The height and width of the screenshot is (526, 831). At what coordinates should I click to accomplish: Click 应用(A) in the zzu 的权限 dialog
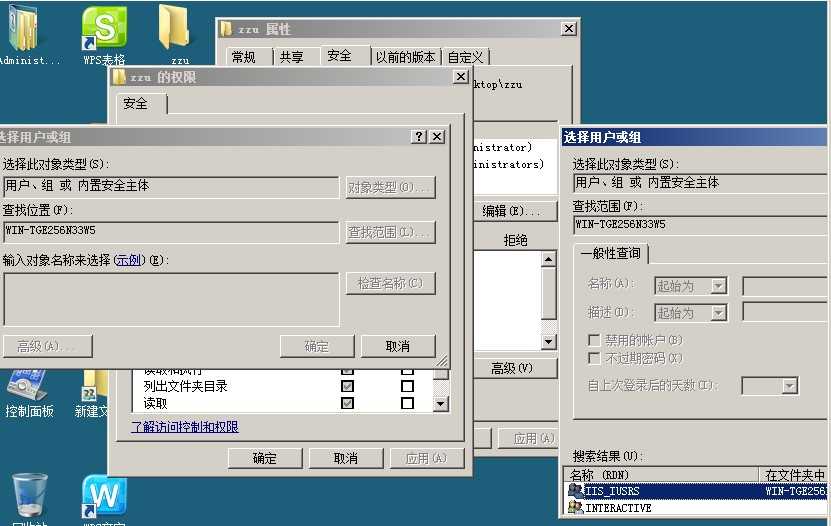(x=427, y=458)
